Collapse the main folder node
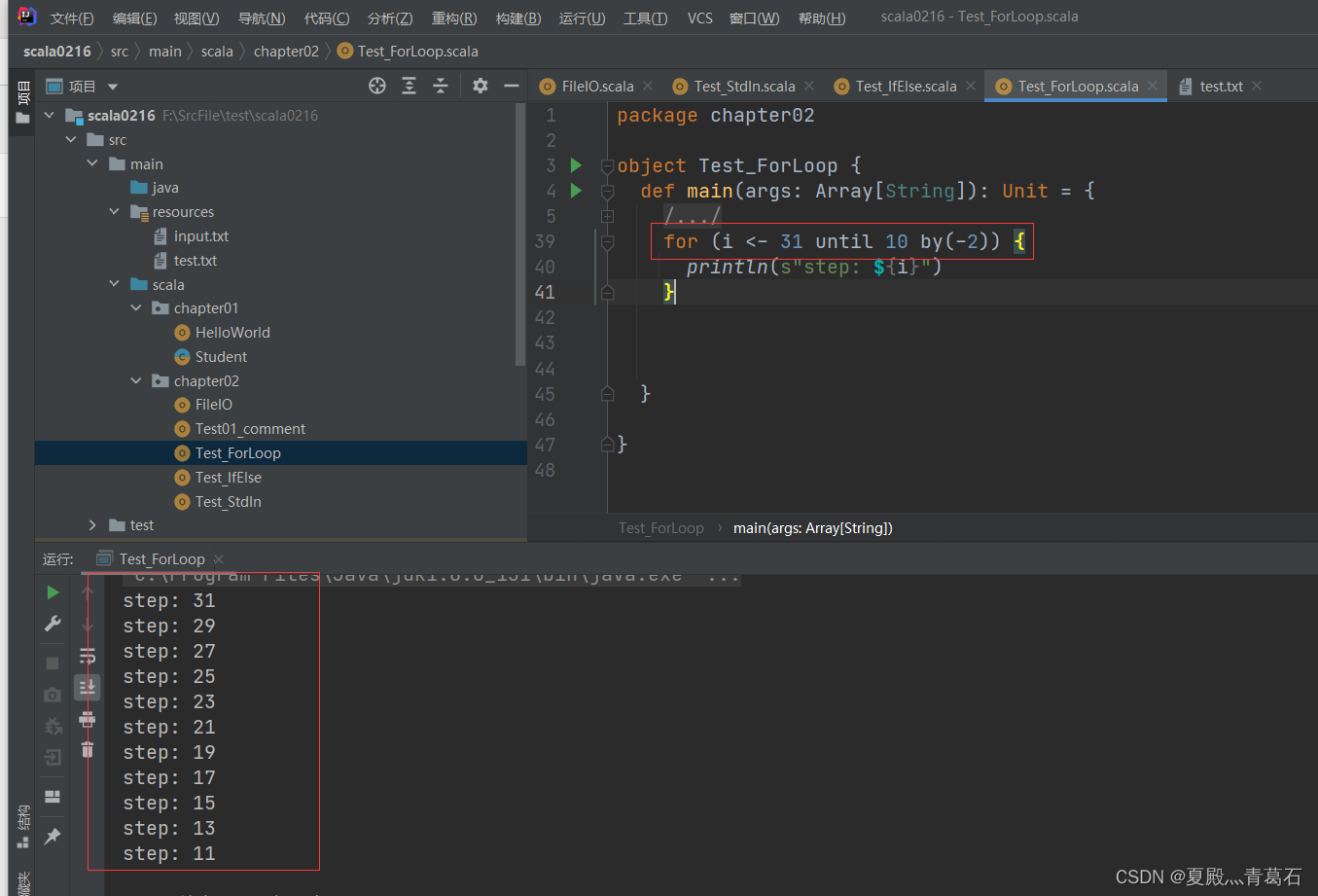The width and height of the screenshot is (1318, 896). [93, 163]
